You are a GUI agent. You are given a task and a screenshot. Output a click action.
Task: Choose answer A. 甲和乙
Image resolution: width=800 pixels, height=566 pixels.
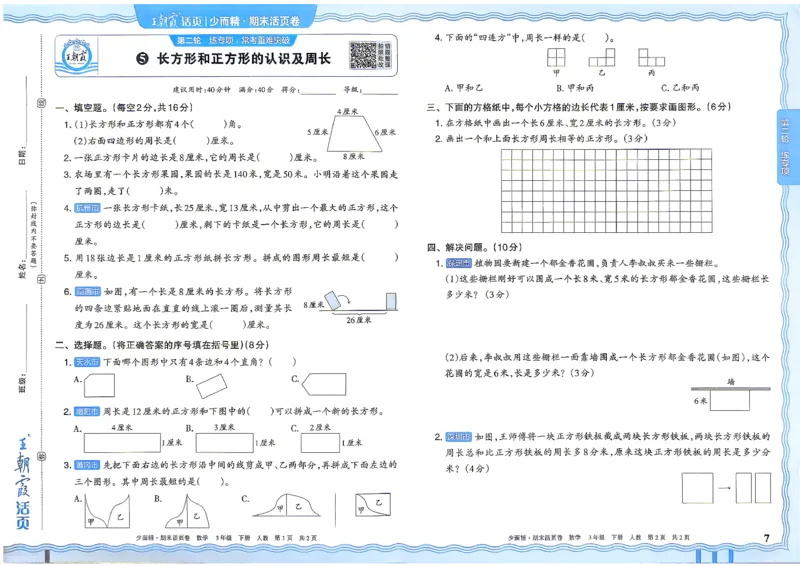463,88
